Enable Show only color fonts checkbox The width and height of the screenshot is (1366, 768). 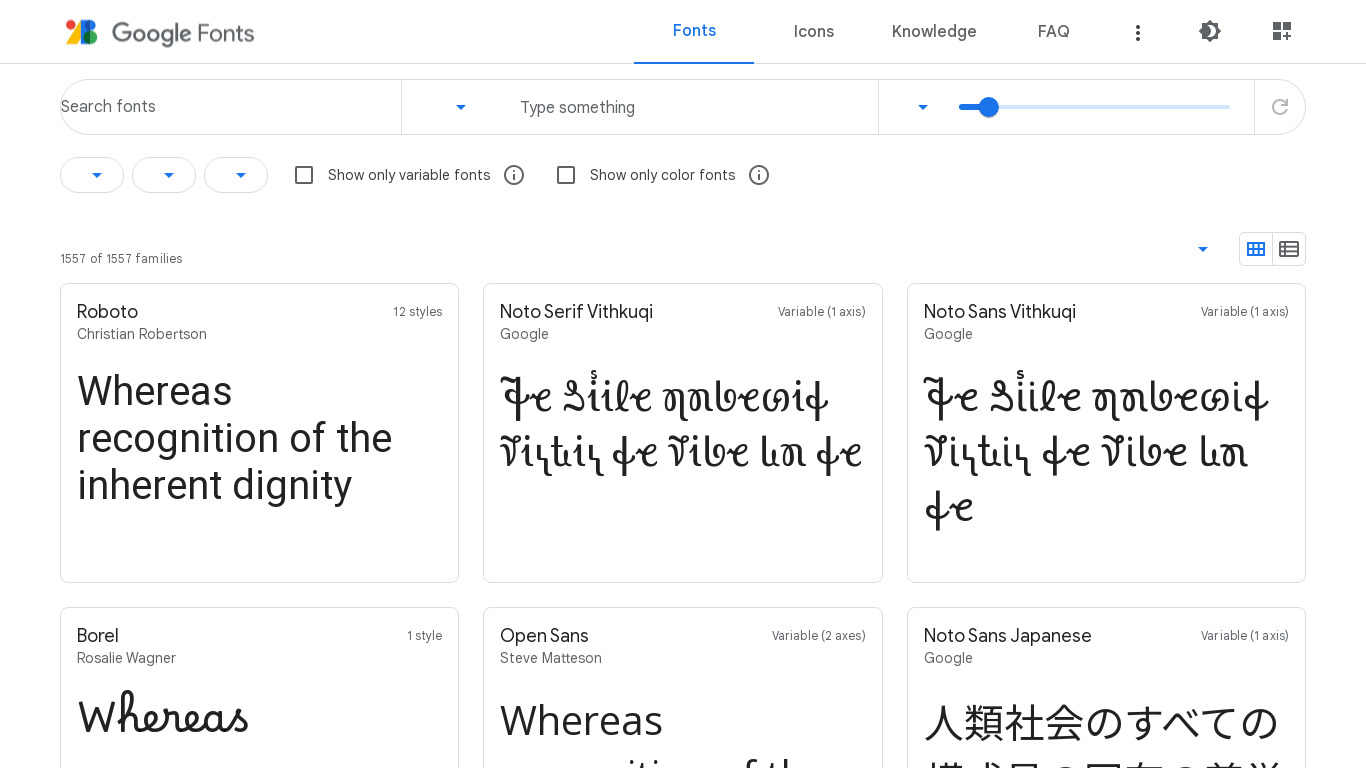tap(566, 175)
